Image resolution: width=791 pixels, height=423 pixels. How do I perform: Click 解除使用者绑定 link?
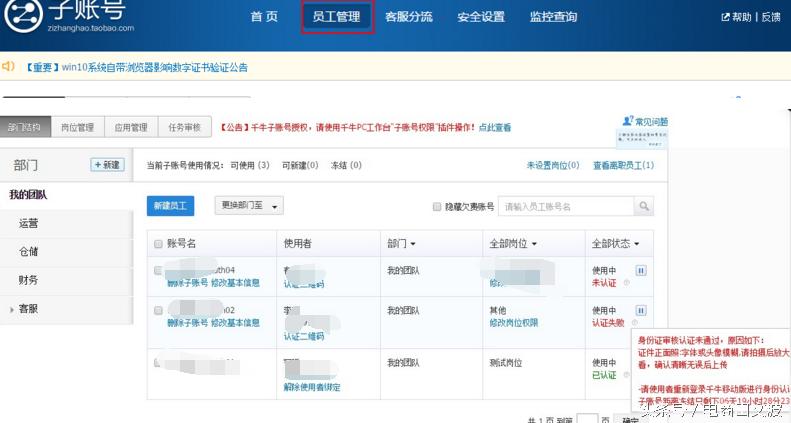point(312,387)
